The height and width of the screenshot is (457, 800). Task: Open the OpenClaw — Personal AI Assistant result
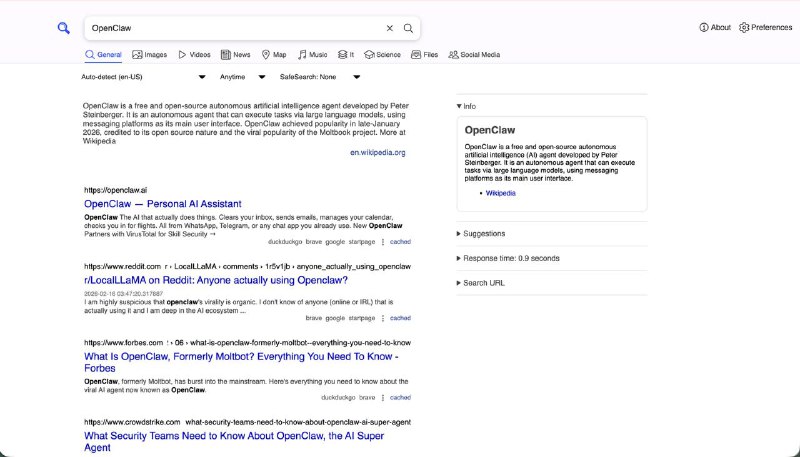tap(163, 204)
